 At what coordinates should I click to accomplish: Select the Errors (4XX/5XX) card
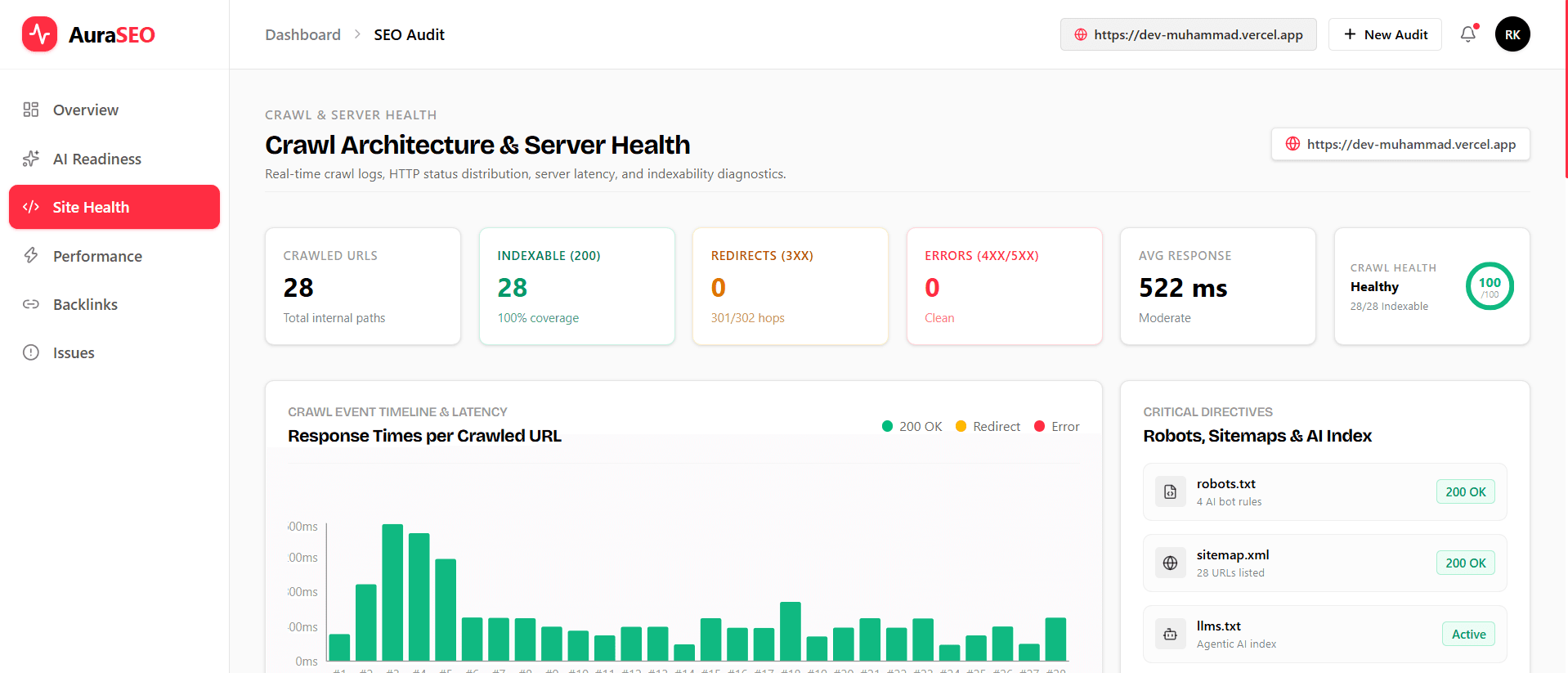pos(1005,286)
